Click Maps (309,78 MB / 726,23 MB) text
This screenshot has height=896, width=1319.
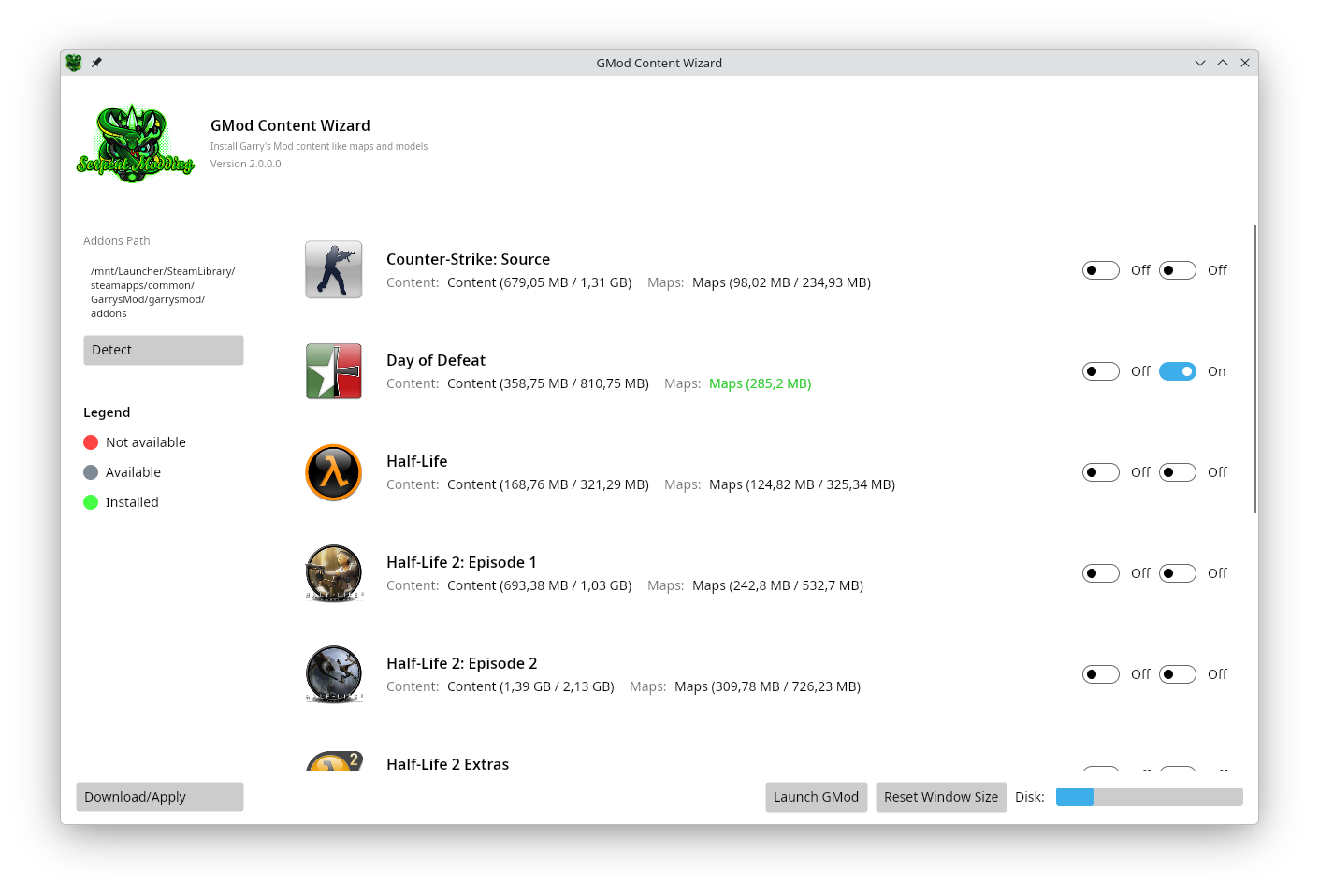click(x=768, y=686)
